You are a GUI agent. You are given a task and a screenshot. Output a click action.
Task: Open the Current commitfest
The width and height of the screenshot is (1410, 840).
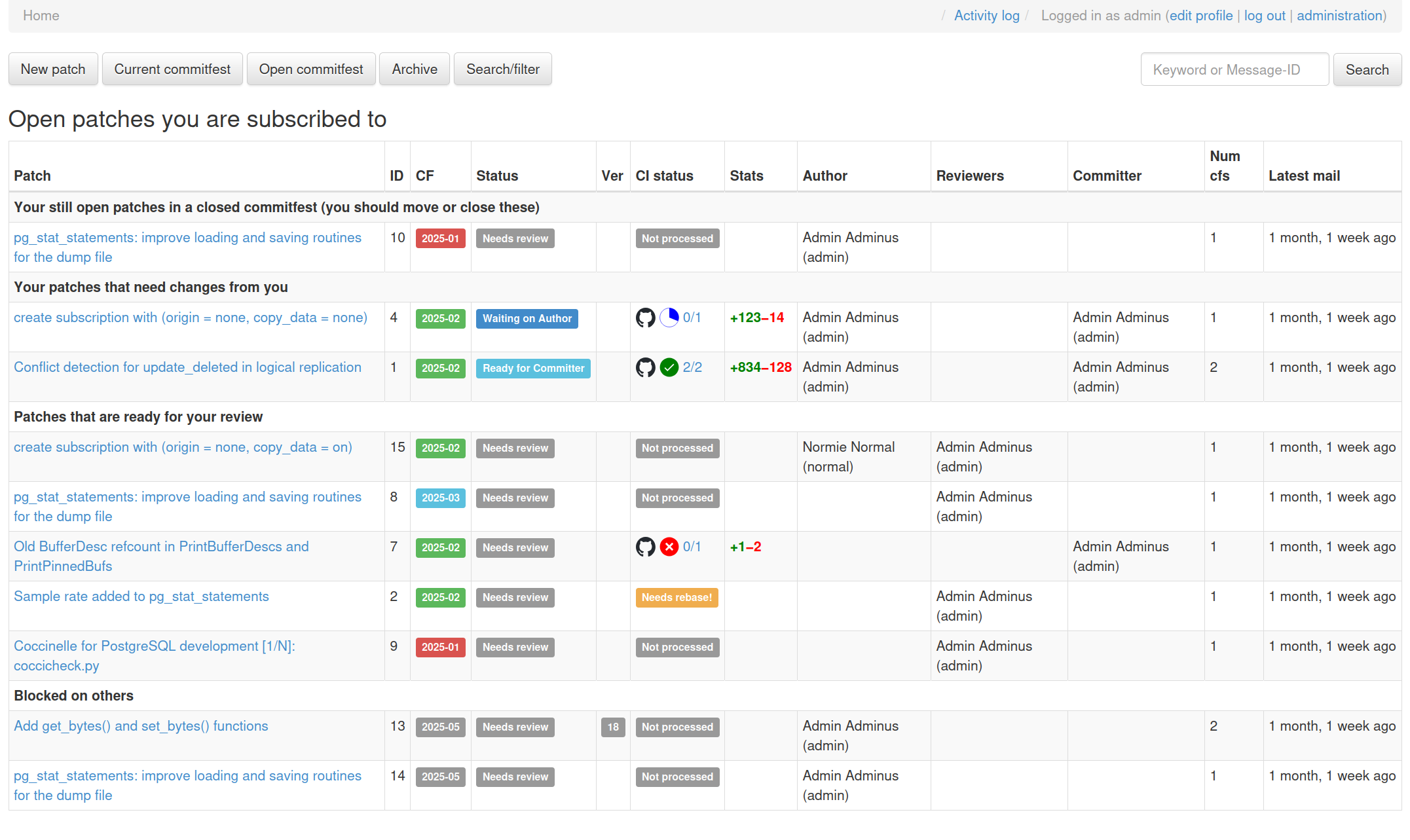(172, 69)
